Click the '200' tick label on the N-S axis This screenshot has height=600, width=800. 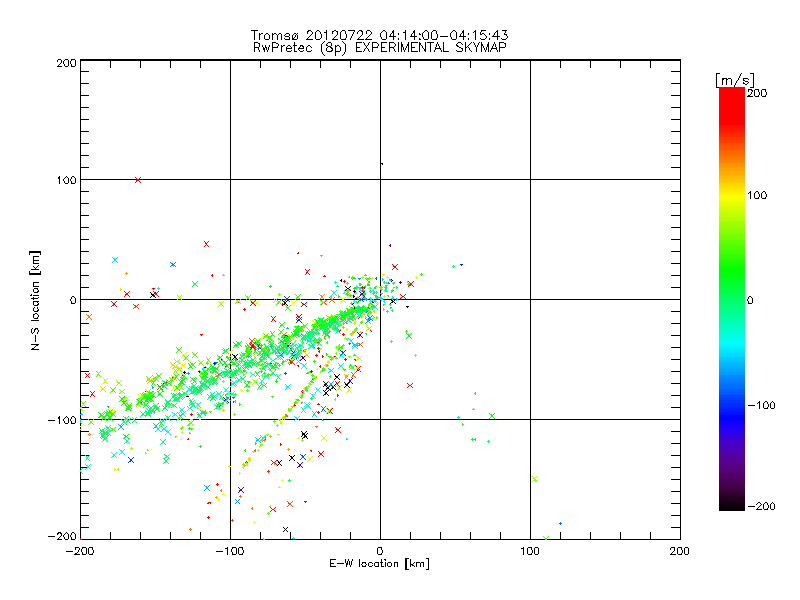pyautogui.click(x=66, y=63)
